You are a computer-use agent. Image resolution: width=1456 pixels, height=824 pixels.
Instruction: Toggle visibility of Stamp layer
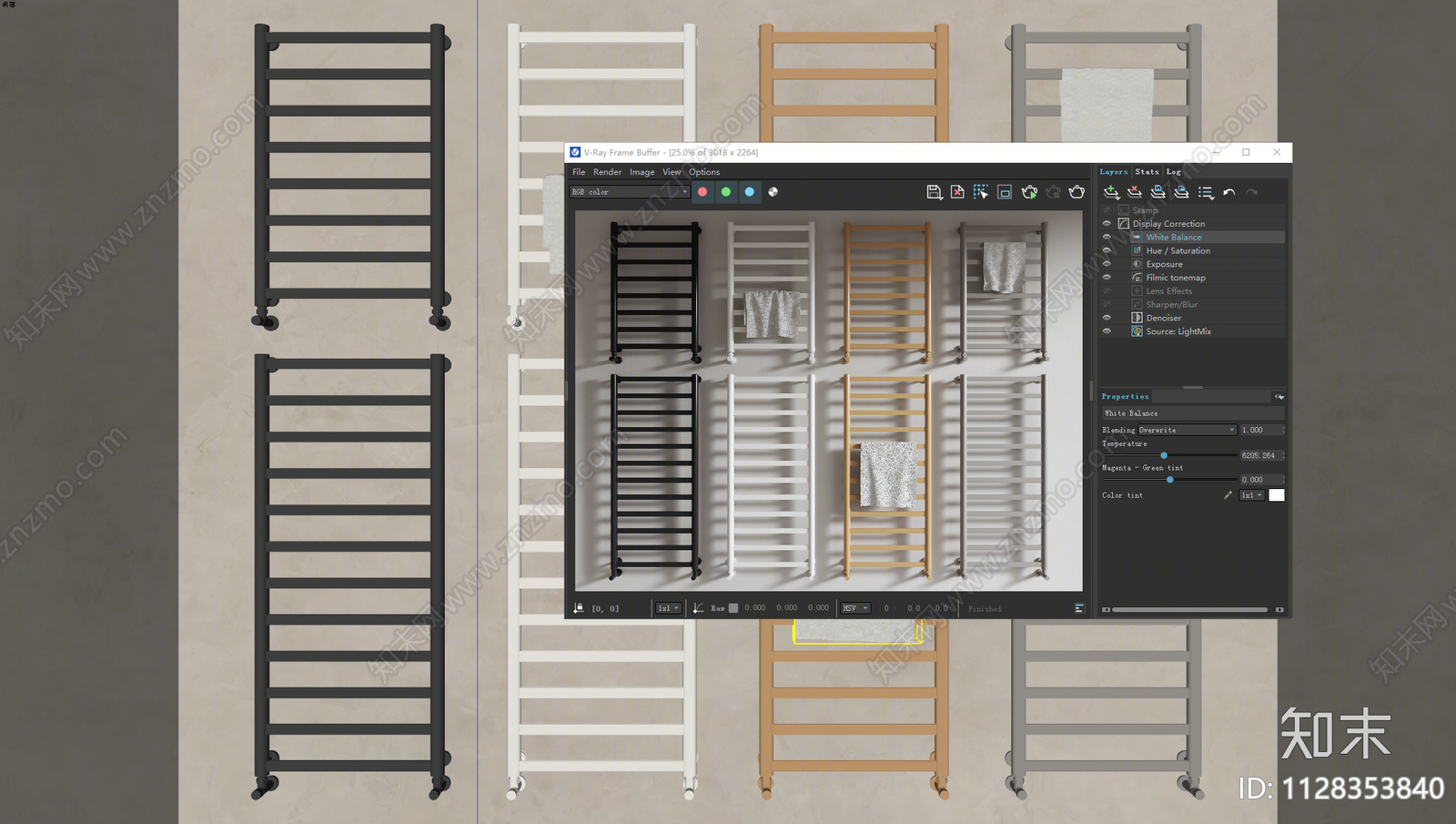[1107, 210]
